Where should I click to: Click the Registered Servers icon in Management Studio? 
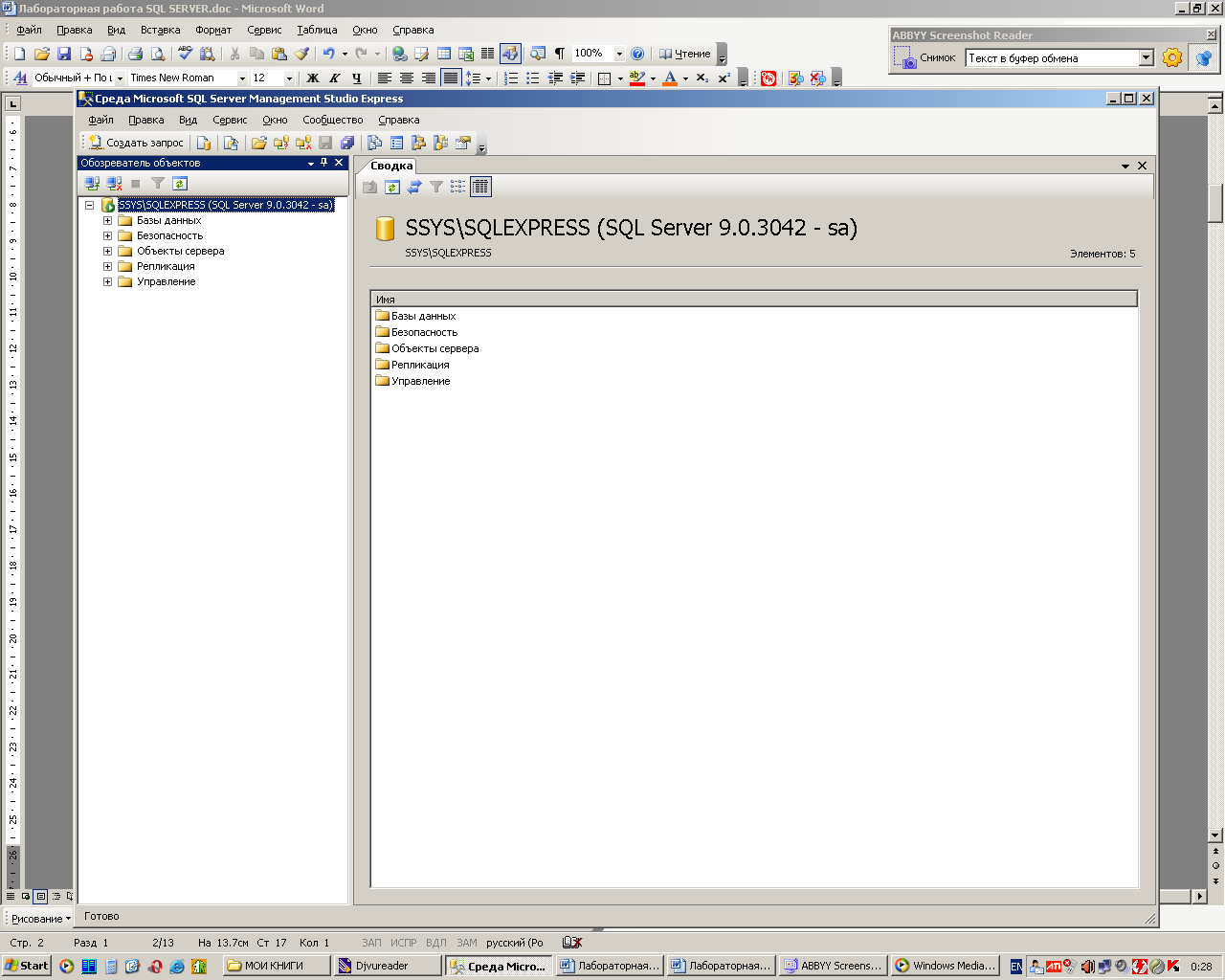375,143
